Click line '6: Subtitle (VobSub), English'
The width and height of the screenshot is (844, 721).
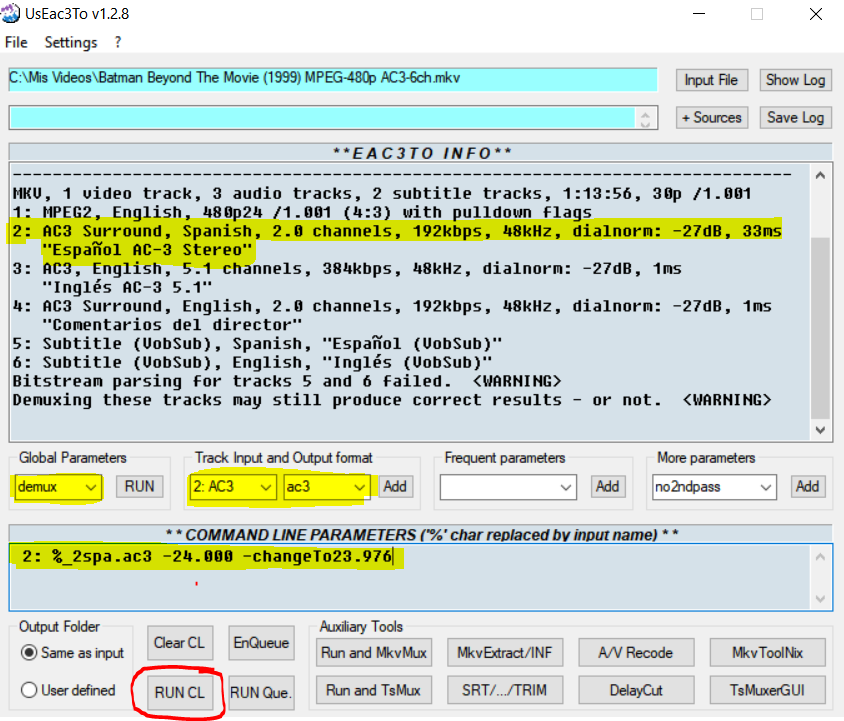252,362
